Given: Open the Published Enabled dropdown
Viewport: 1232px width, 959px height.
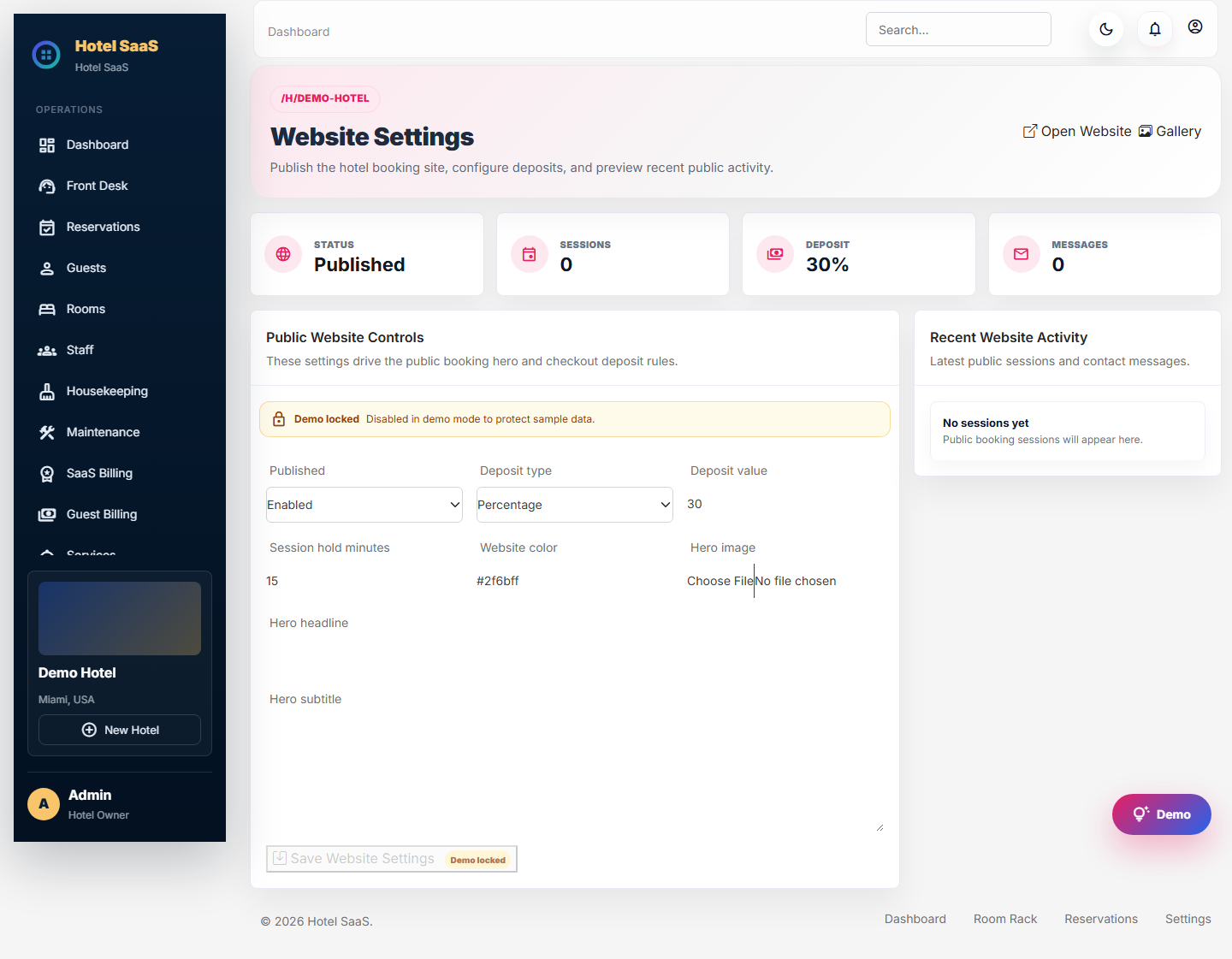Looking at the screenshot, I should 364,505.
